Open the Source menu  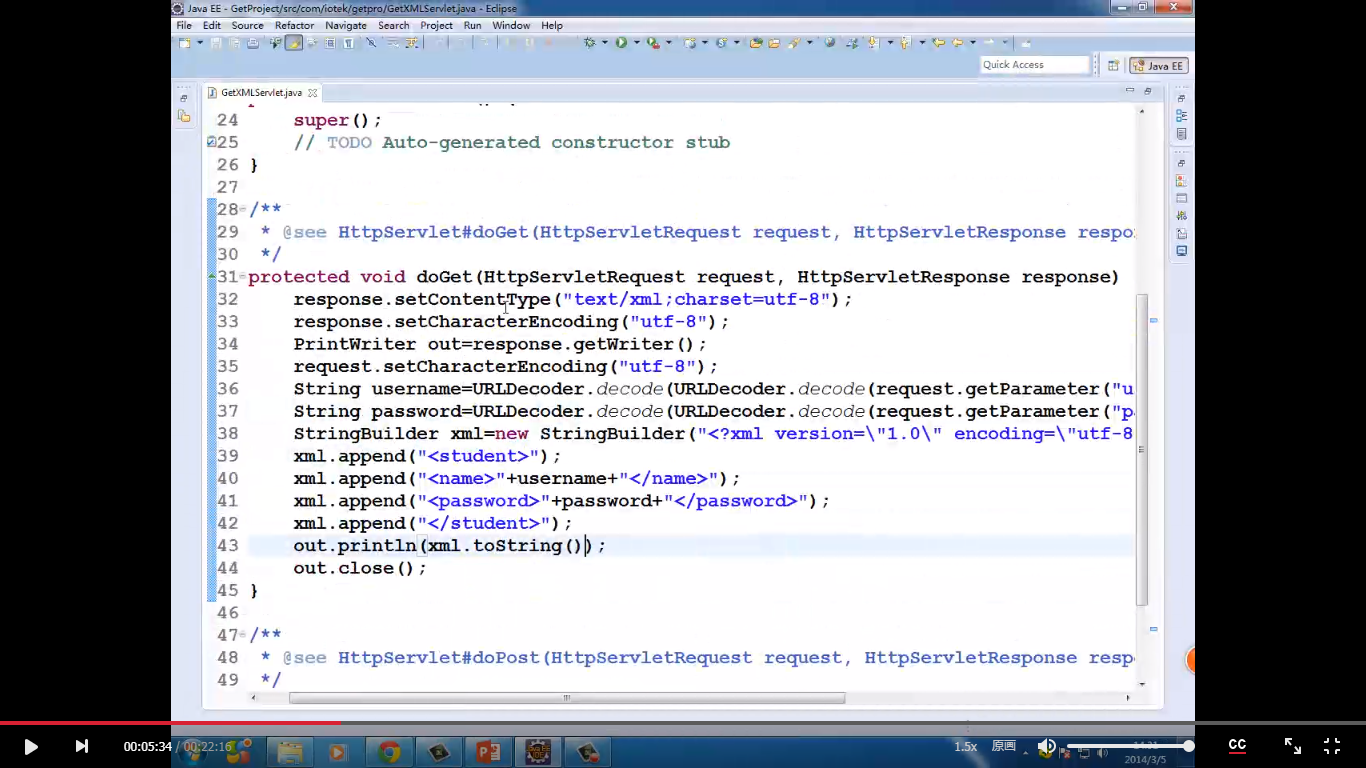point(247,25)
